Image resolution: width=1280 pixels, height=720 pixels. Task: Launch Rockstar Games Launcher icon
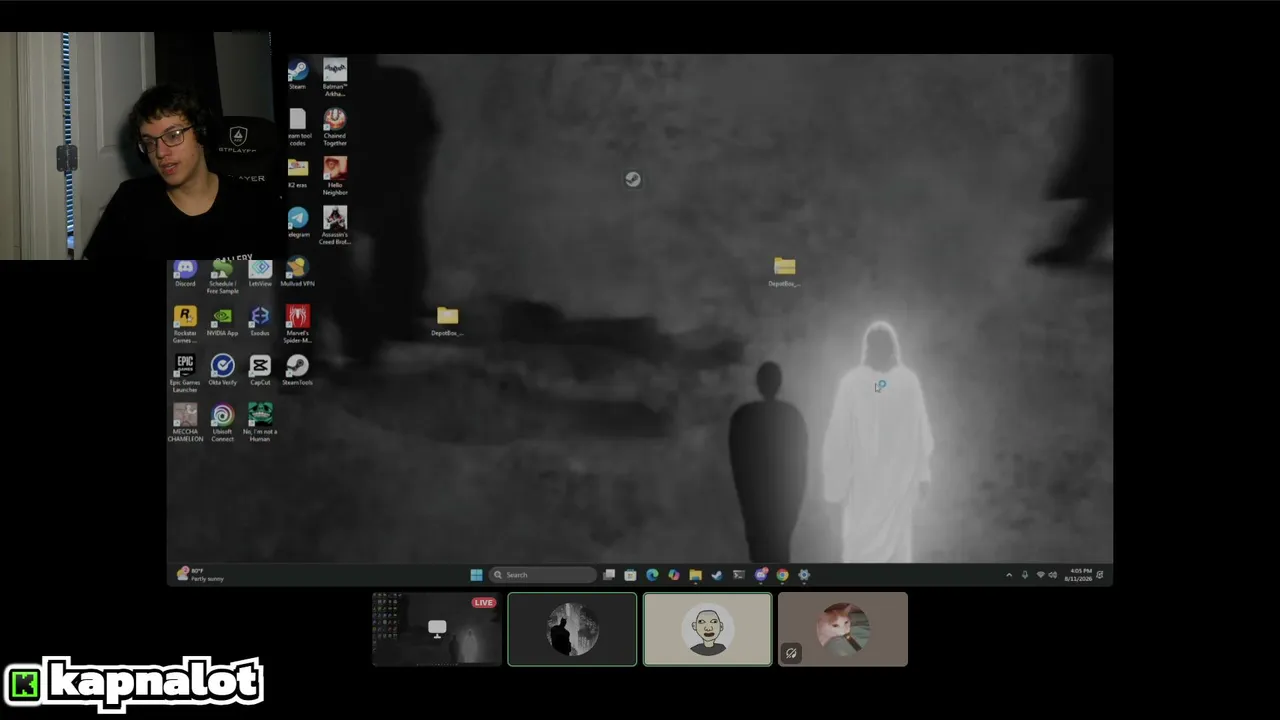[185, 325]
